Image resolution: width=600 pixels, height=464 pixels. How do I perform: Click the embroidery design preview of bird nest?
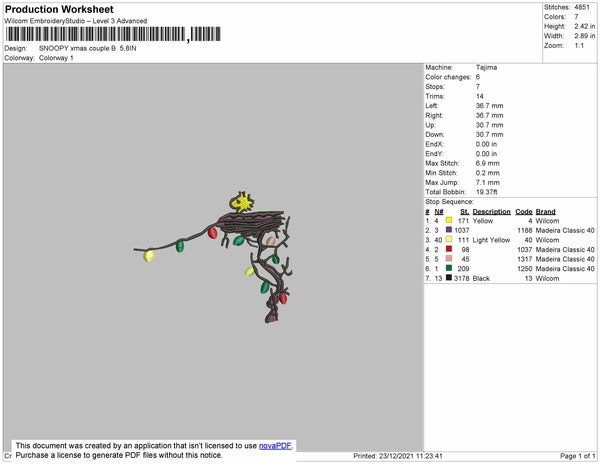coord(214,257)
